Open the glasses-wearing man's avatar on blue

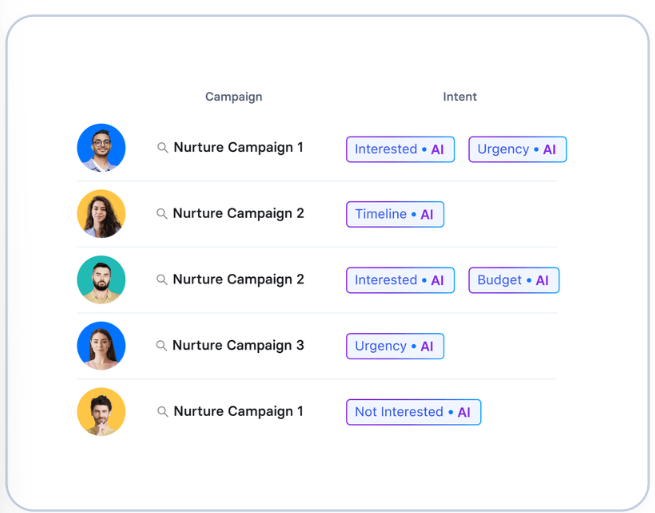pos(101,148)
